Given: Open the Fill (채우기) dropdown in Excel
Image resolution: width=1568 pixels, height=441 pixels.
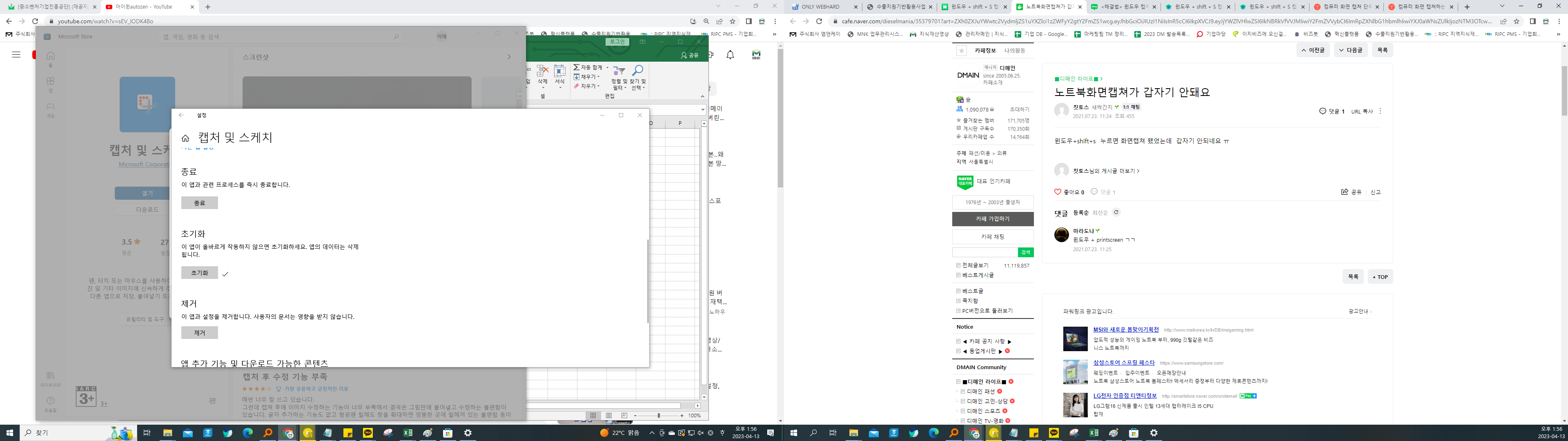Looking at the screenshot, I should tap(598, 77).
